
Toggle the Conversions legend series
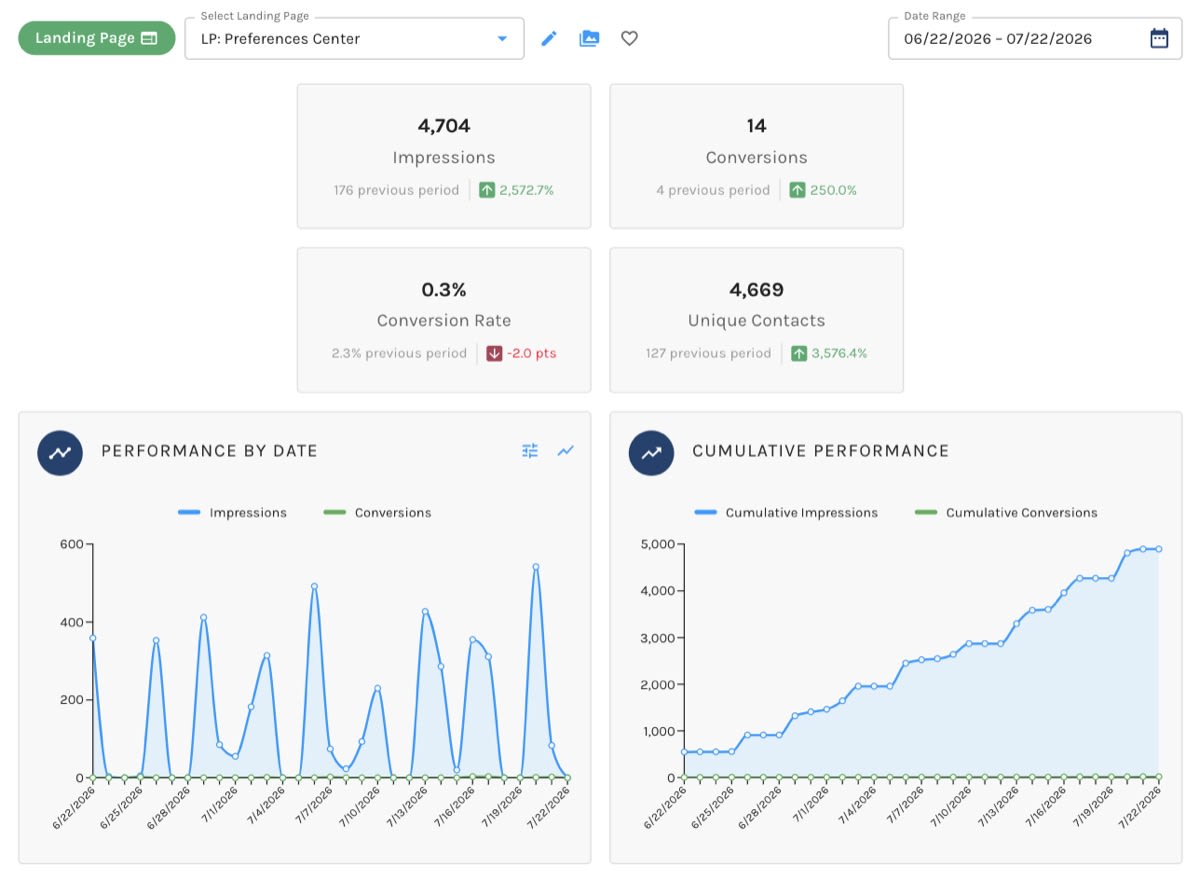[x=377, y=513]
